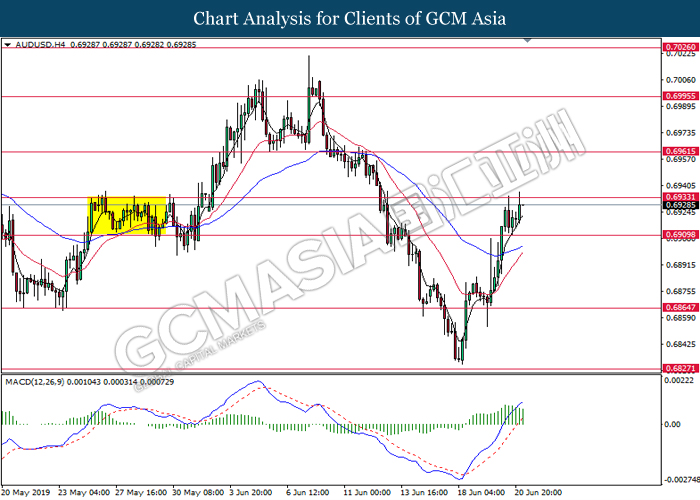The image size is (700, 500).
Task: Click the 13 Jun 16:00 time label
Action: click(x=424, y=493)
